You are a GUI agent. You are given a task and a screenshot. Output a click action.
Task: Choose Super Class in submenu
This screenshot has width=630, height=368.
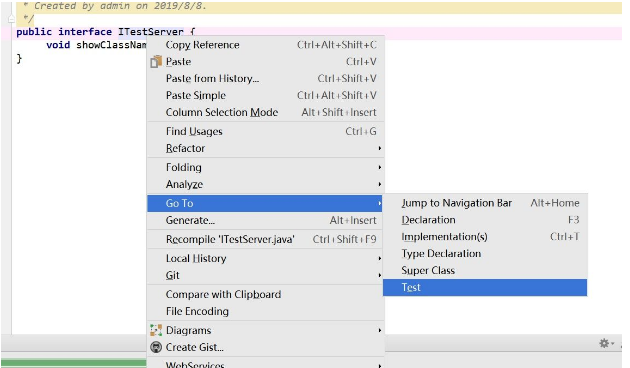click(485, 271)
